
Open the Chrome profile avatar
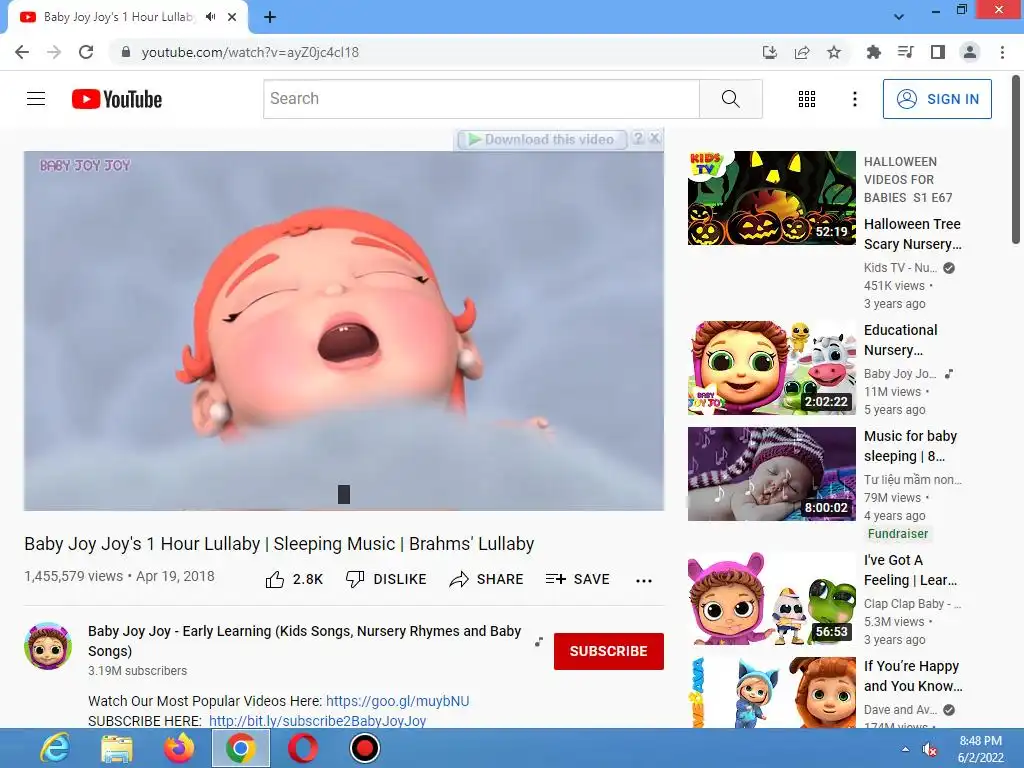(x=970, y=52)
